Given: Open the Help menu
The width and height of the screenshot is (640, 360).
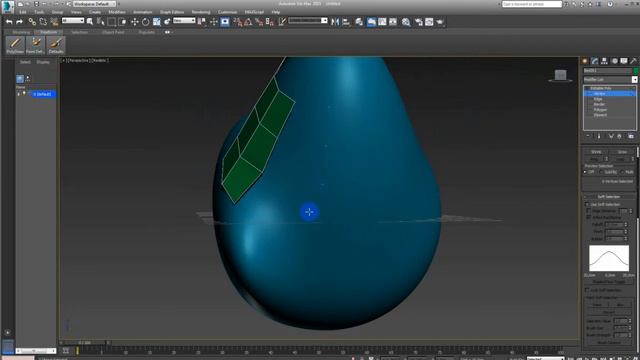Looking at the screenshot, I should pyautogui.click(x=276, y=12).
